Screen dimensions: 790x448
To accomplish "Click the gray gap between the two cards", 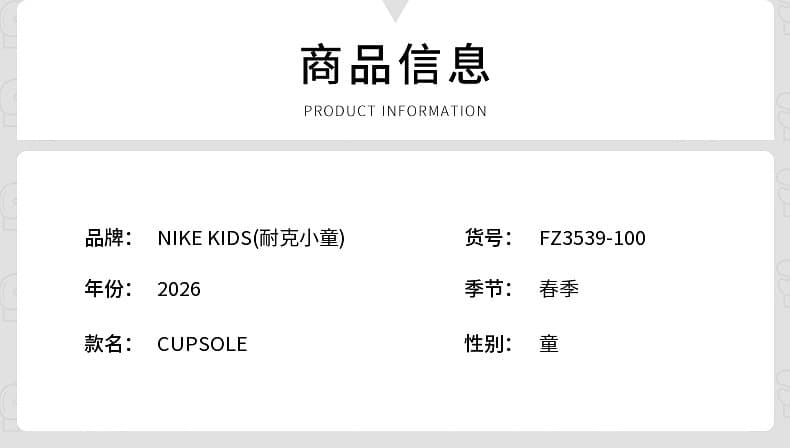I will pos(395,145).
